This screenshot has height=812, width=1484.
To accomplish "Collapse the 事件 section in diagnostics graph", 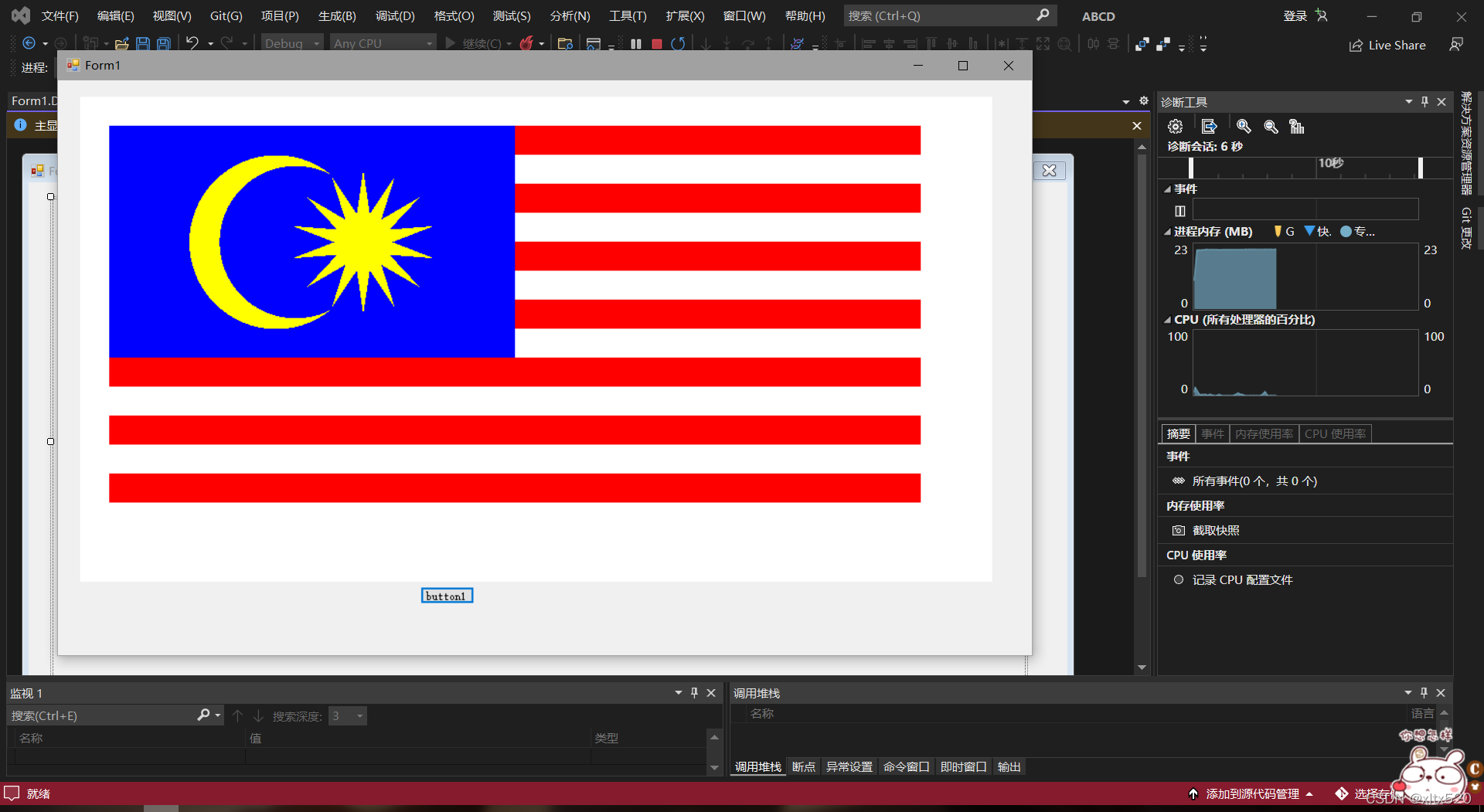I will coord(1167,189).
